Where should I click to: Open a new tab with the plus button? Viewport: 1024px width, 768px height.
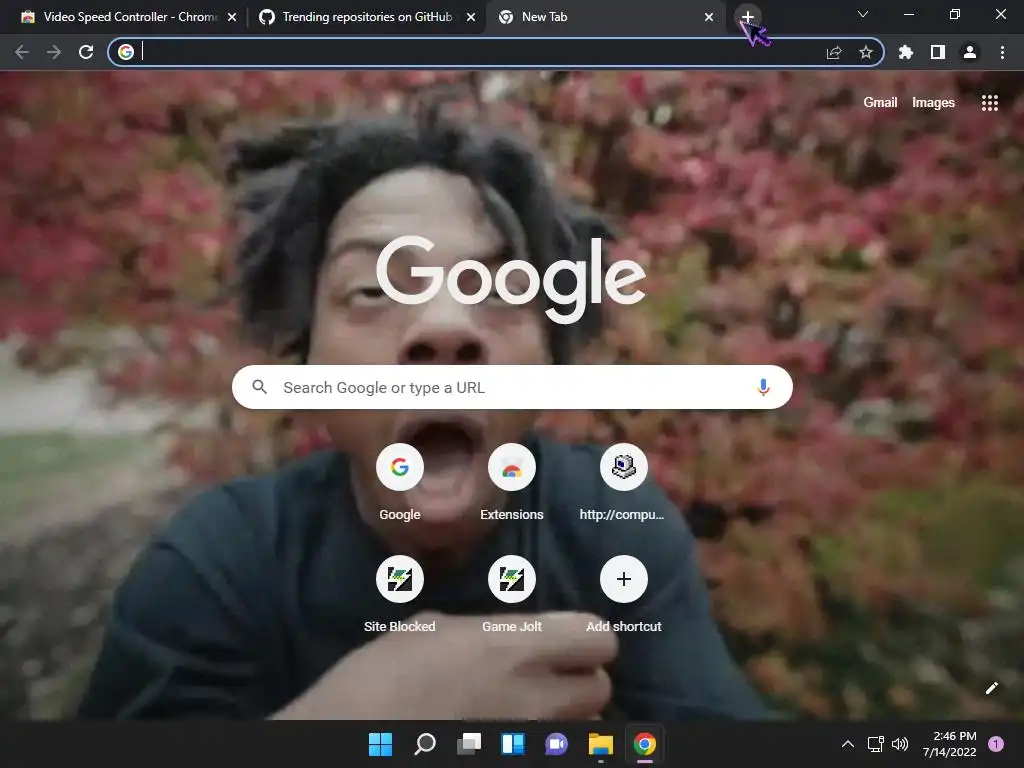tap(747, 16)
